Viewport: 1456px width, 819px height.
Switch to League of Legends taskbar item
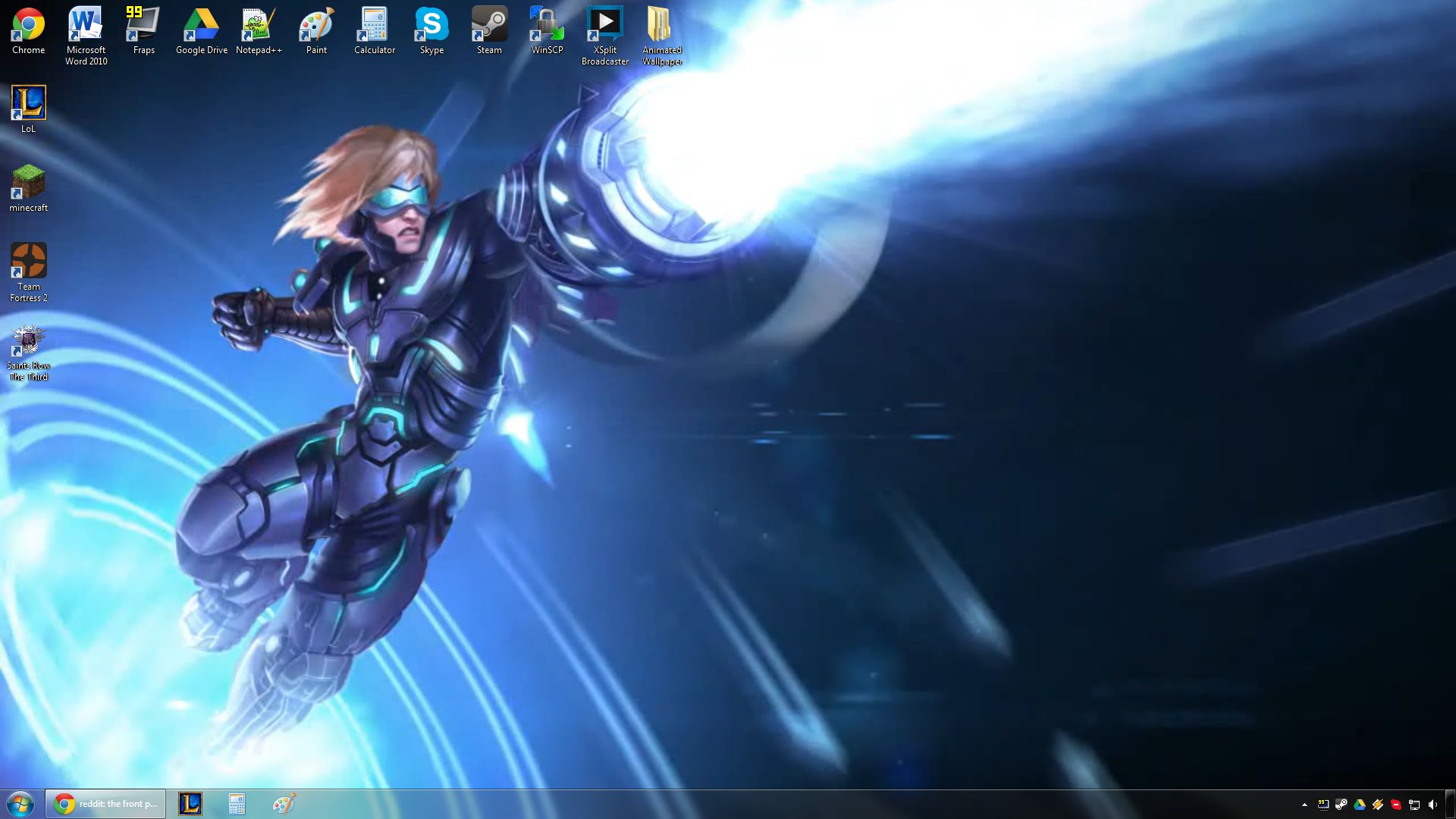point(190,804)
